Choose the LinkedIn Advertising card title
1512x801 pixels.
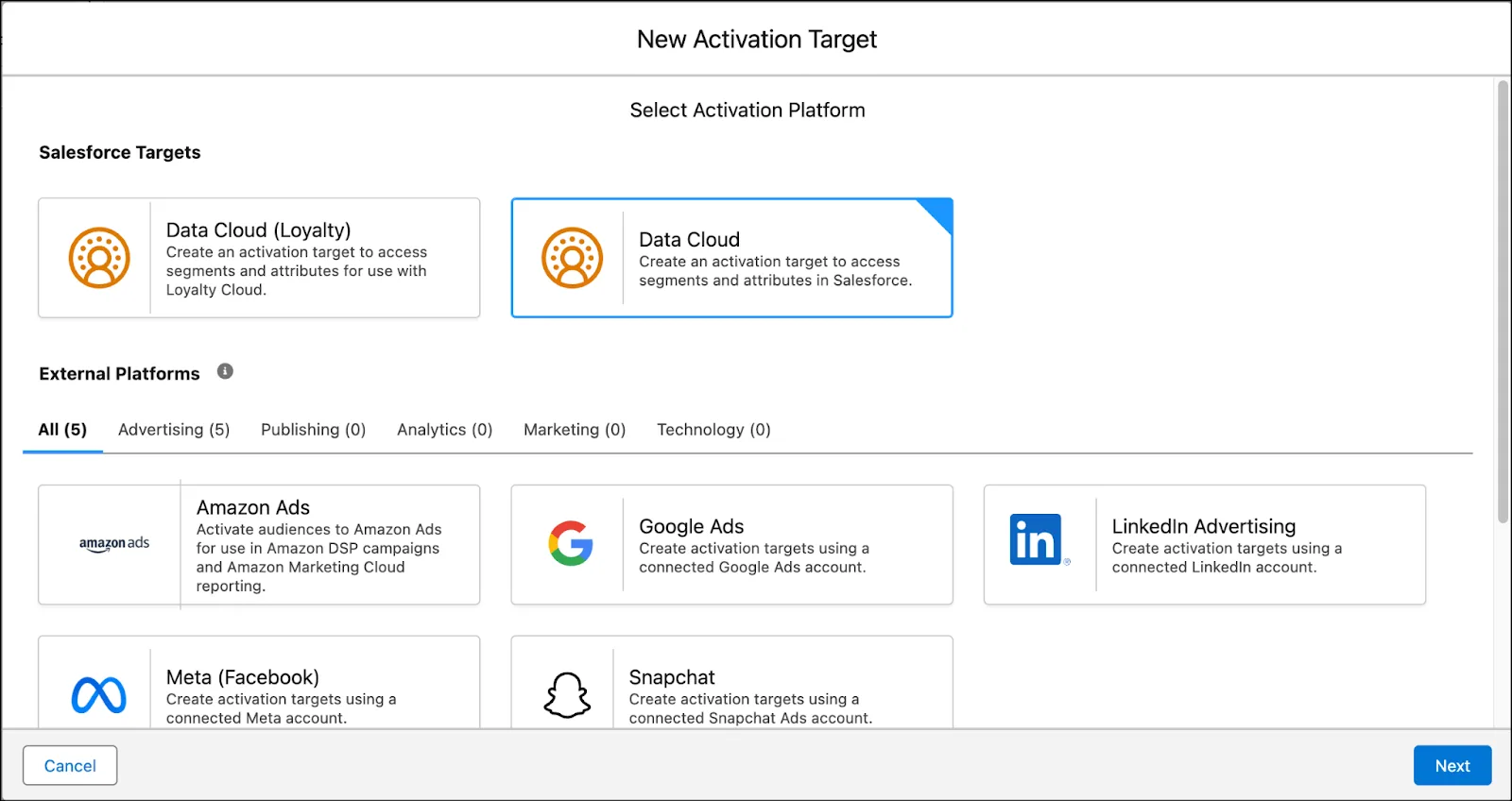[1203, 526]
